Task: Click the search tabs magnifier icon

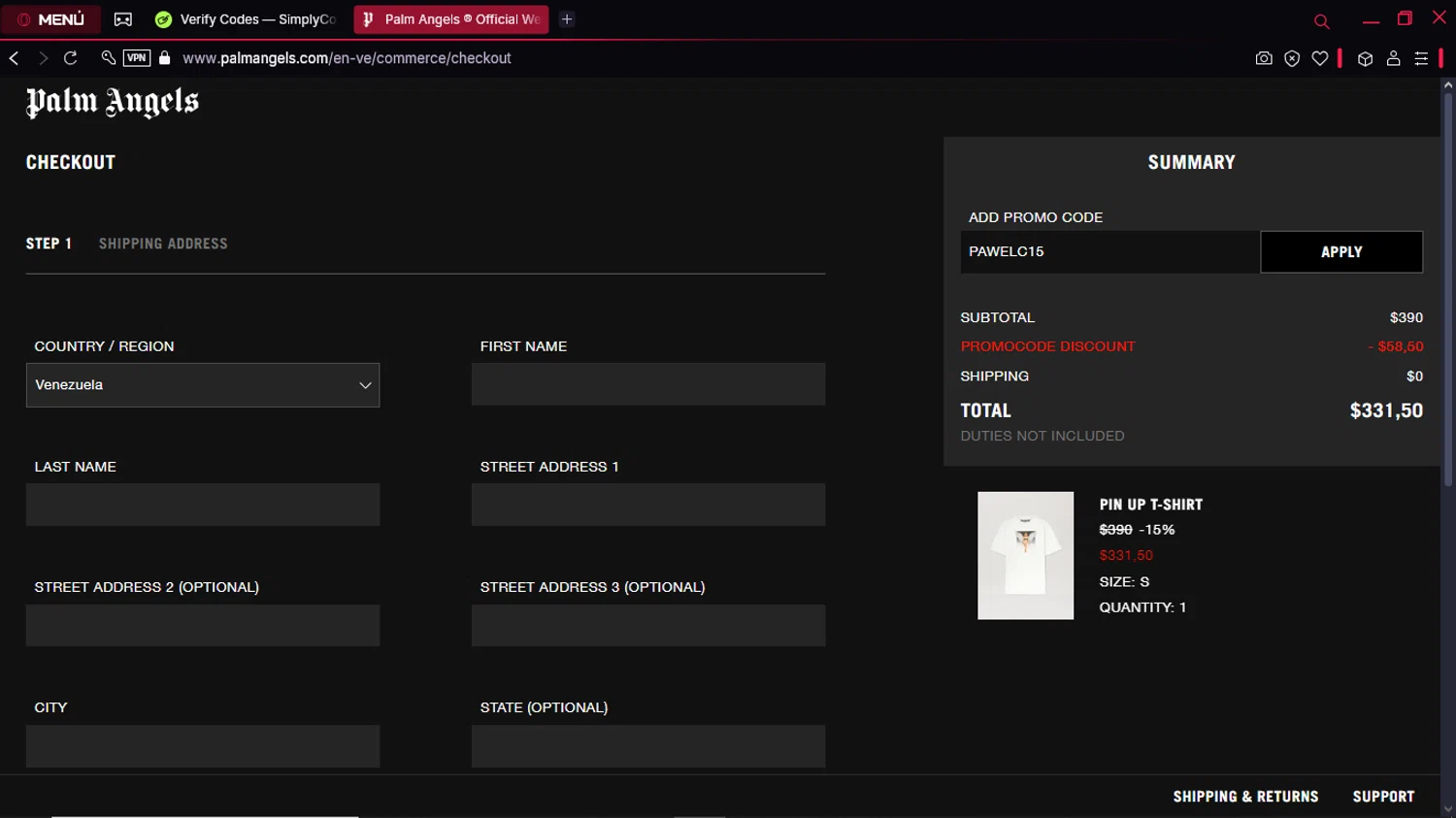Action: (1321, 20)
